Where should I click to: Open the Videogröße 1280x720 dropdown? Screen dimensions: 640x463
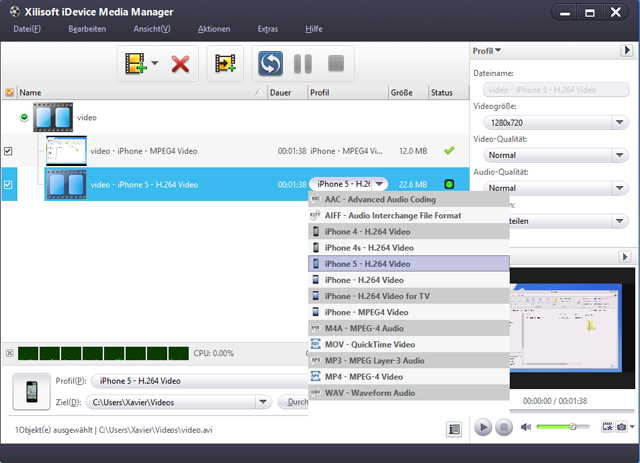(x=557, y=122)
